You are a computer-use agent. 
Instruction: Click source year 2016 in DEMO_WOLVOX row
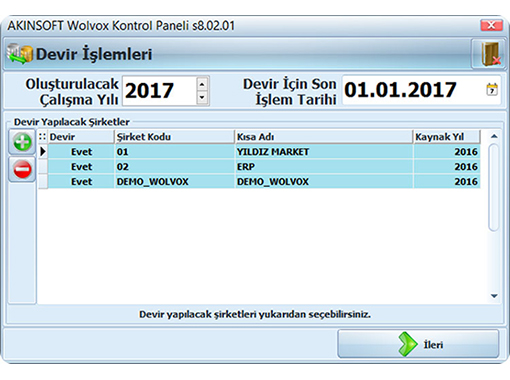[x=447, y=182]
